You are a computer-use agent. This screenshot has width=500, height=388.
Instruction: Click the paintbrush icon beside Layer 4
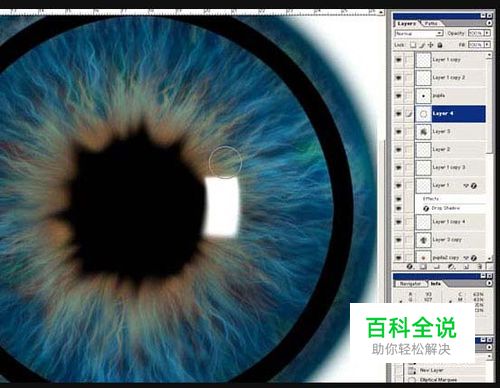tap(409, 114)
